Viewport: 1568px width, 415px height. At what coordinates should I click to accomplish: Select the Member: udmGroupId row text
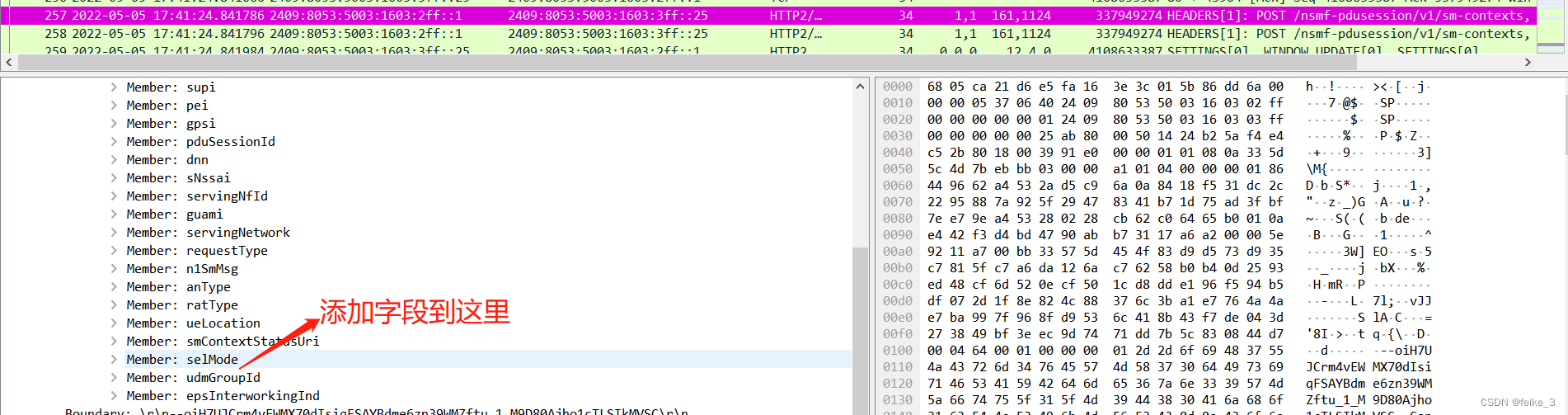(x=193, y=377)
